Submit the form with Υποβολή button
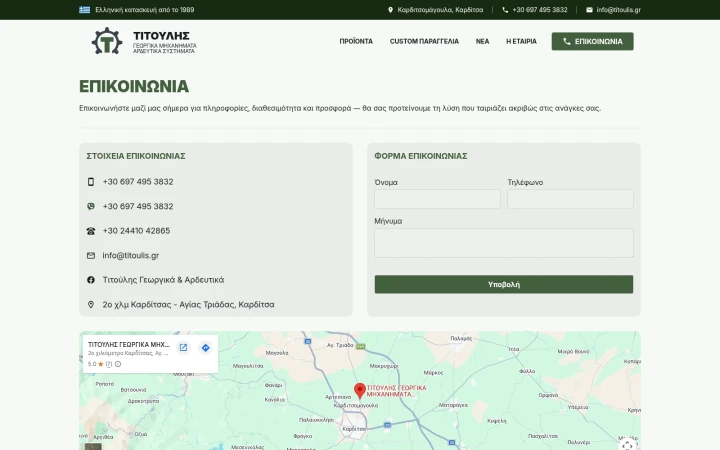The image size is (720, 450). (x=504, y=284)
